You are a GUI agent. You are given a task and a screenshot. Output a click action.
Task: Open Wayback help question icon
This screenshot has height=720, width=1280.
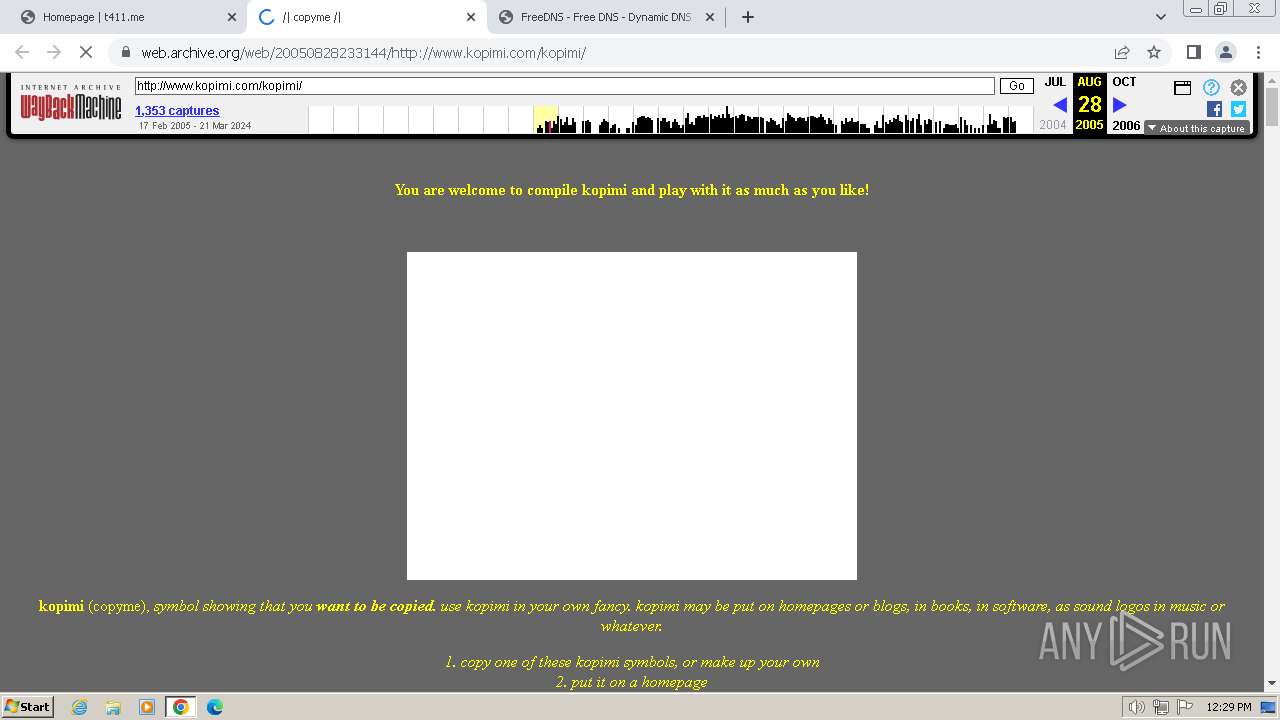click(1211, 87)
